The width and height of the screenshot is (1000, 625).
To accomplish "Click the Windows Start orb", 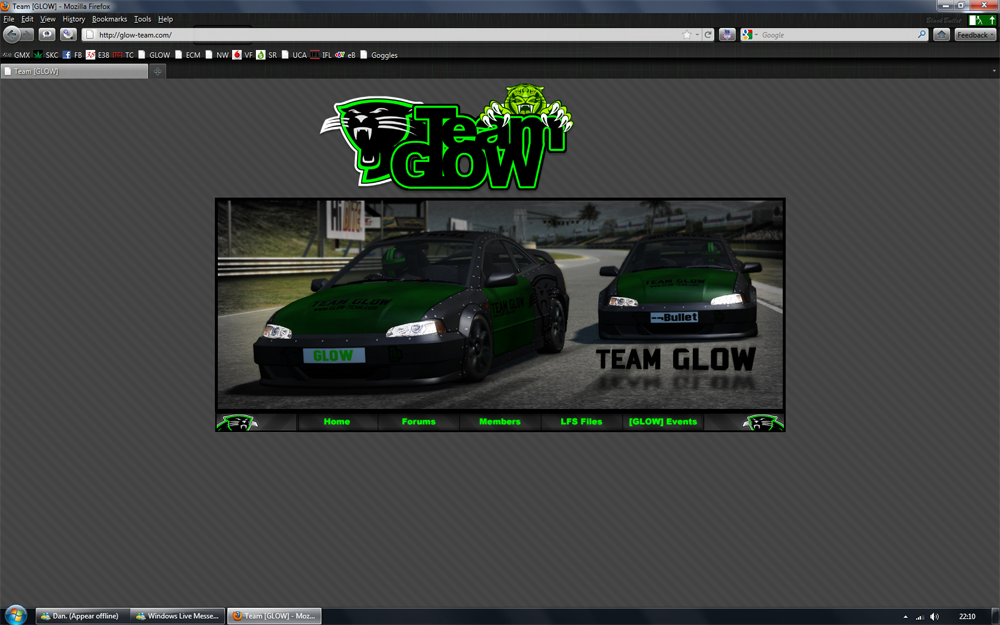I will click(x=16, y=615).
